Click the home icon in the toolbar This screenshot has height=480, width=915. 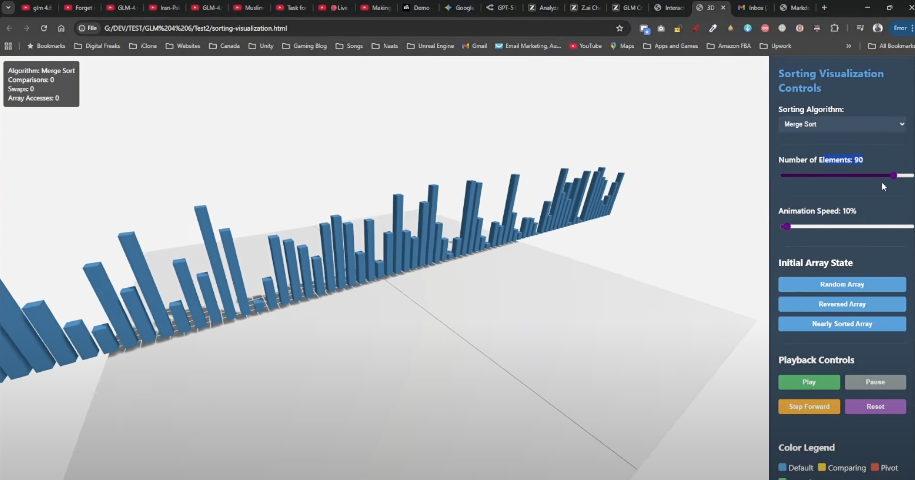61,28
